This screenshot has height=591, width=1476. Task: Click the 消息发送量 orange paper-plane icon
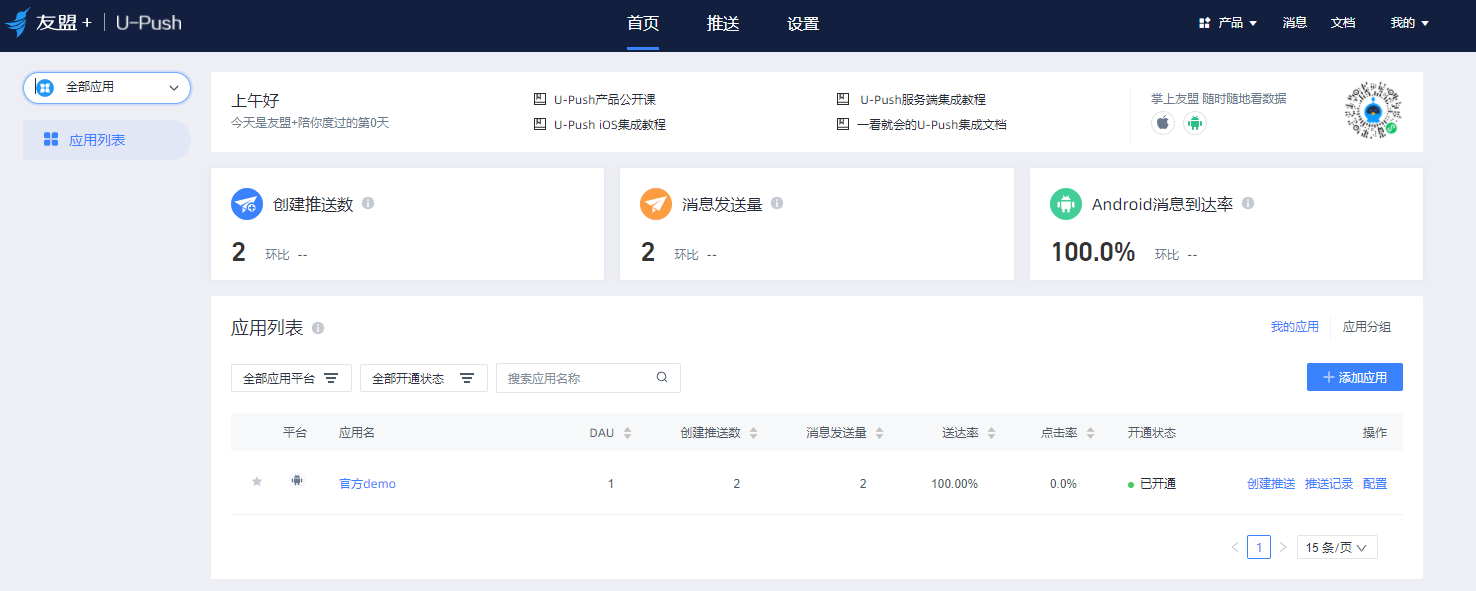[656, 204]
